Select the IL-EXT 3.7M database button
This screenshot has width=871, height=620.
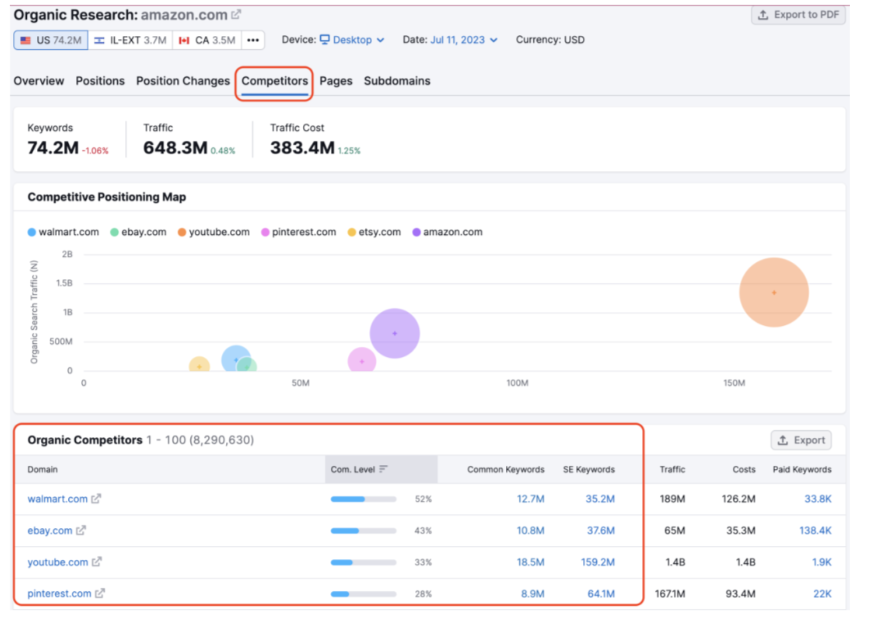(x=130, y=40)
